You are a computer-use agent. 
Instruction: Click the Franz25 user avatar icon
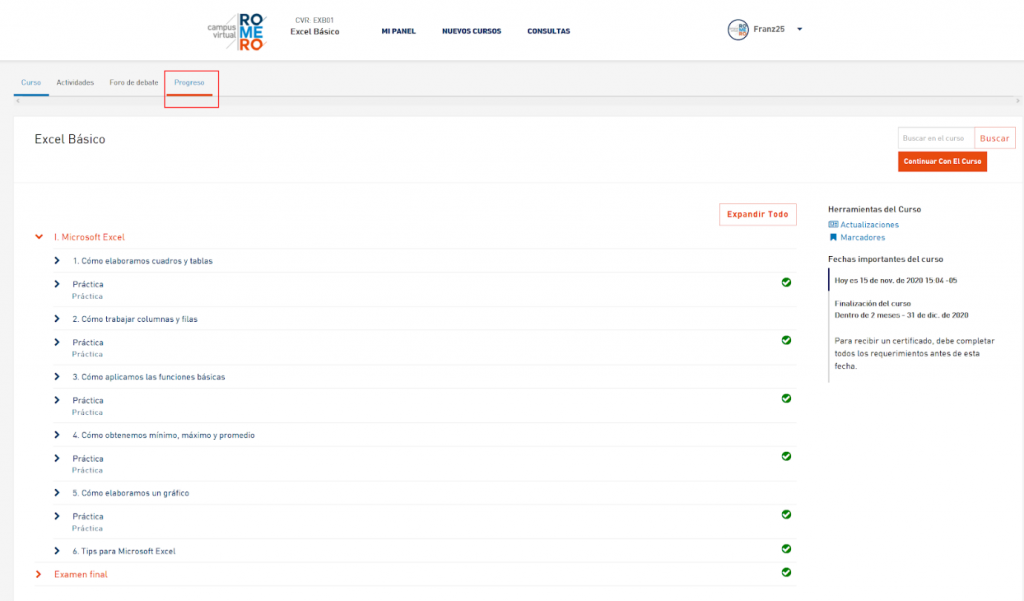(x=738, y=29)
